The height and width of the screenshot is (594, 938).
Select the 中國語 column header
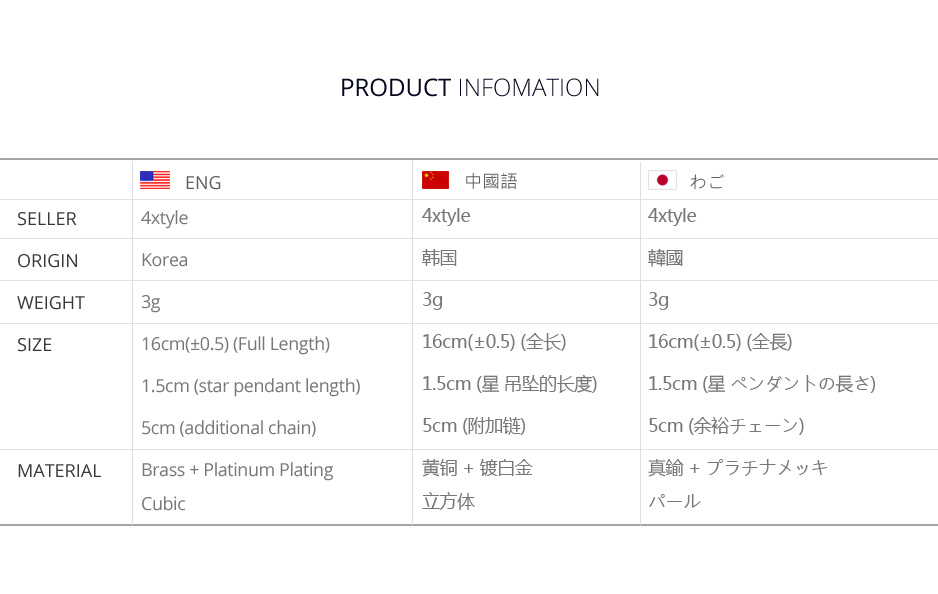(491, 181)
